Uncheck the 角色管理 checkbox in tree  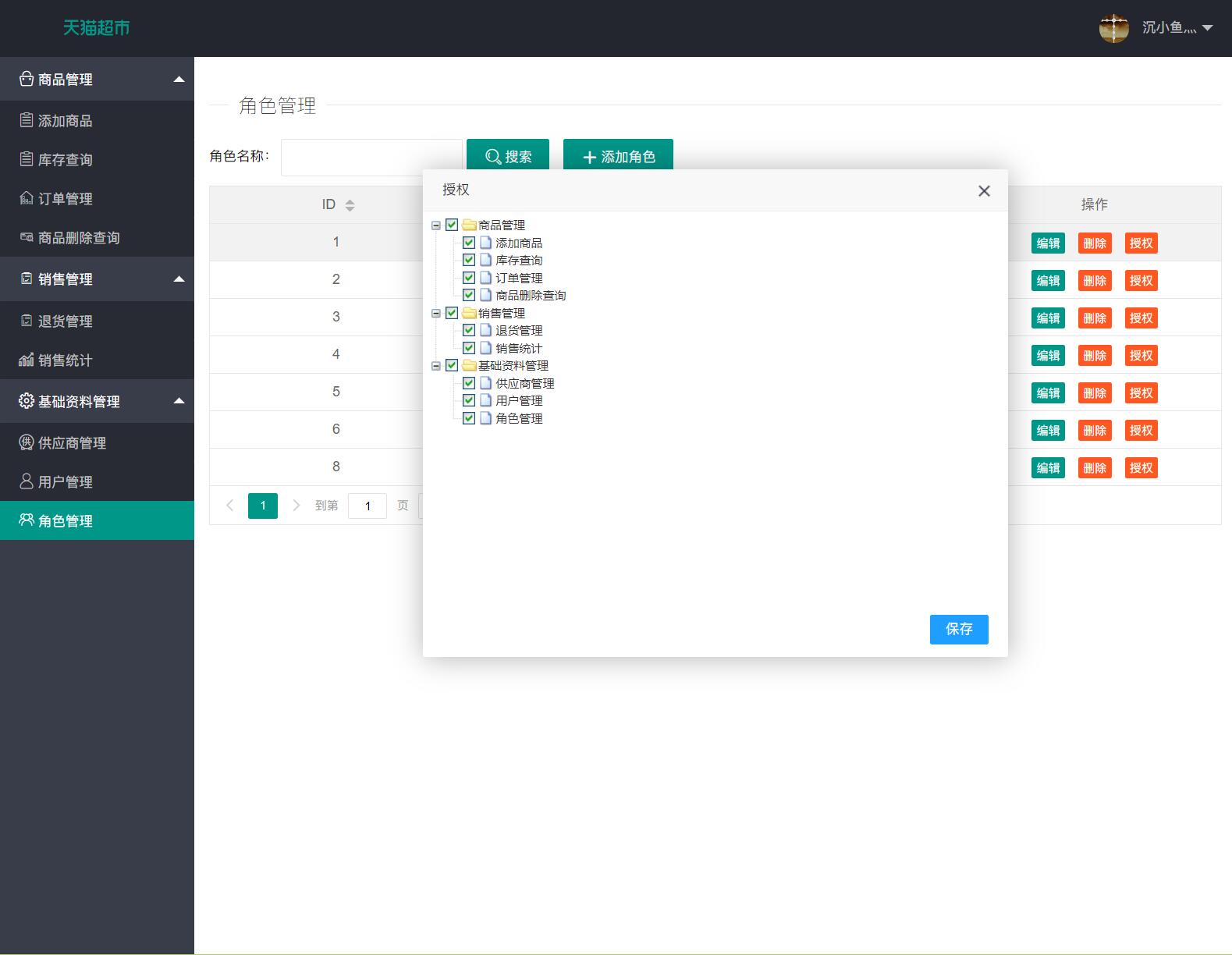(469, 418)
